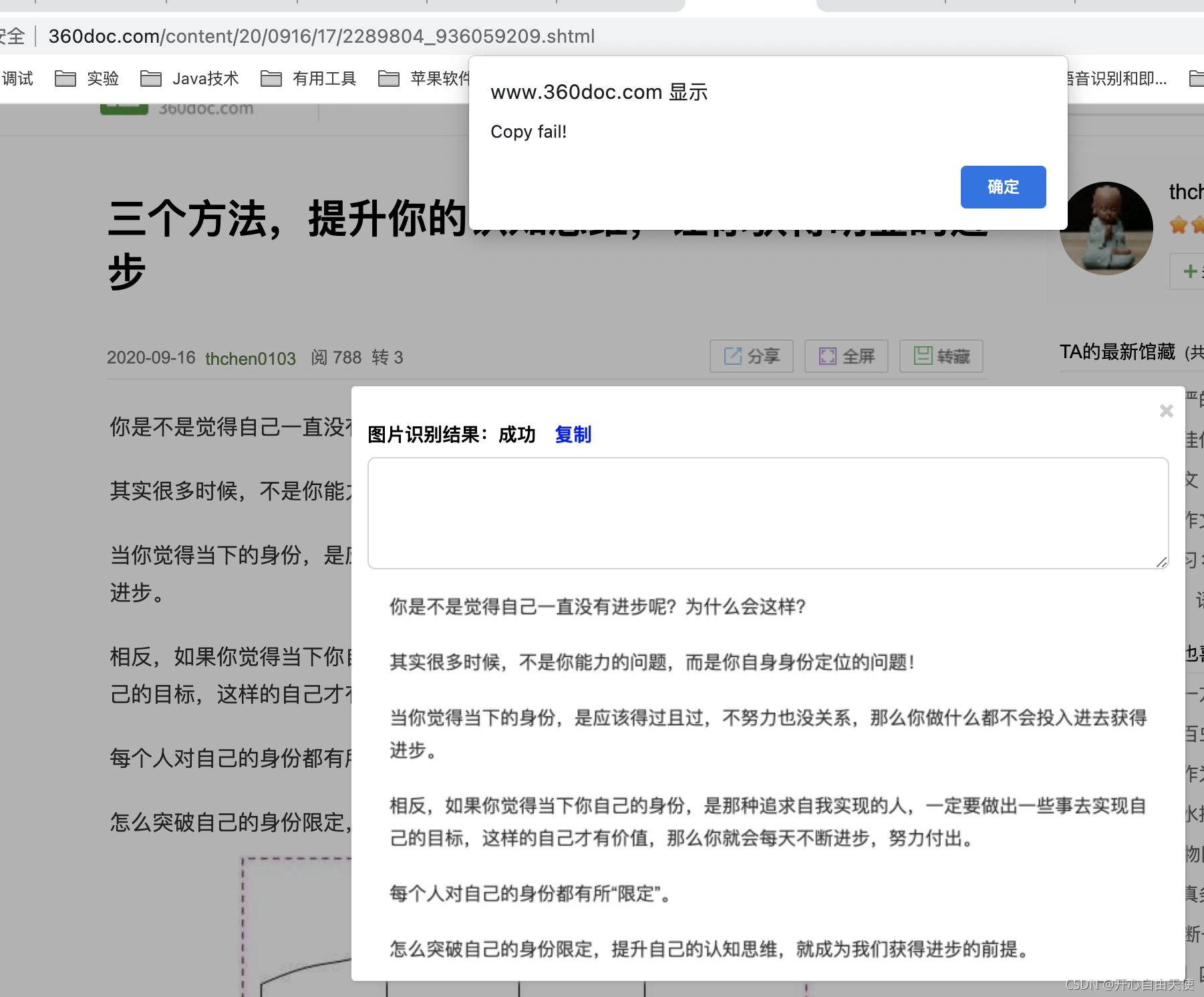Click the www.360doc.com 显示 alert heading
Viewport: 1204px width, 997px height.
[599, 92]
